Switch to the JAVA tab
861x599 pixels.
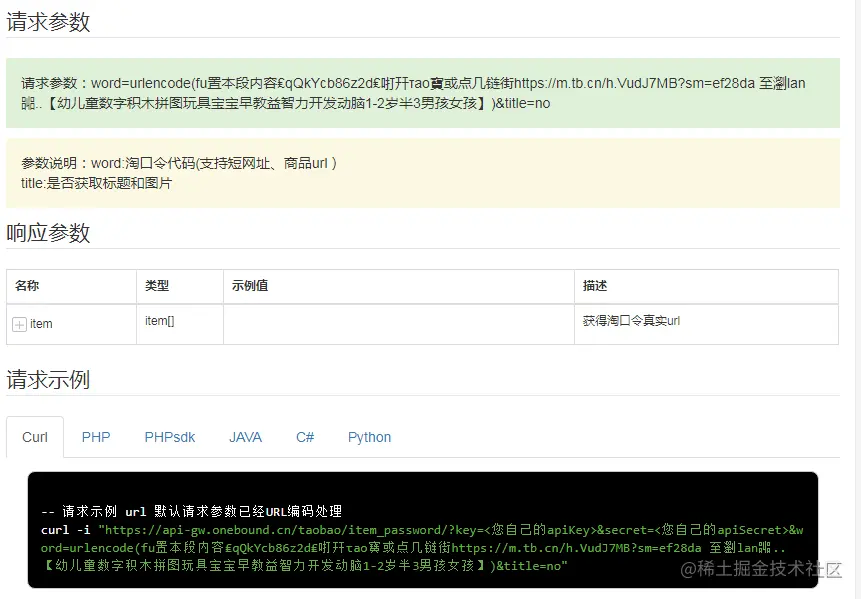pos(245,437)
